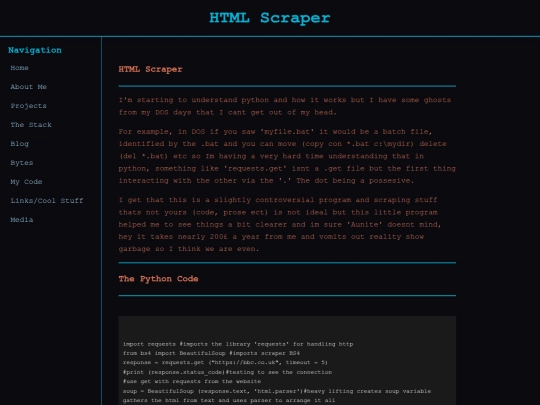This screenshot has height=405, width=540.
Task: Click the code line "from bs4 import BeautifulSoup"
Action: pos(211,353)
